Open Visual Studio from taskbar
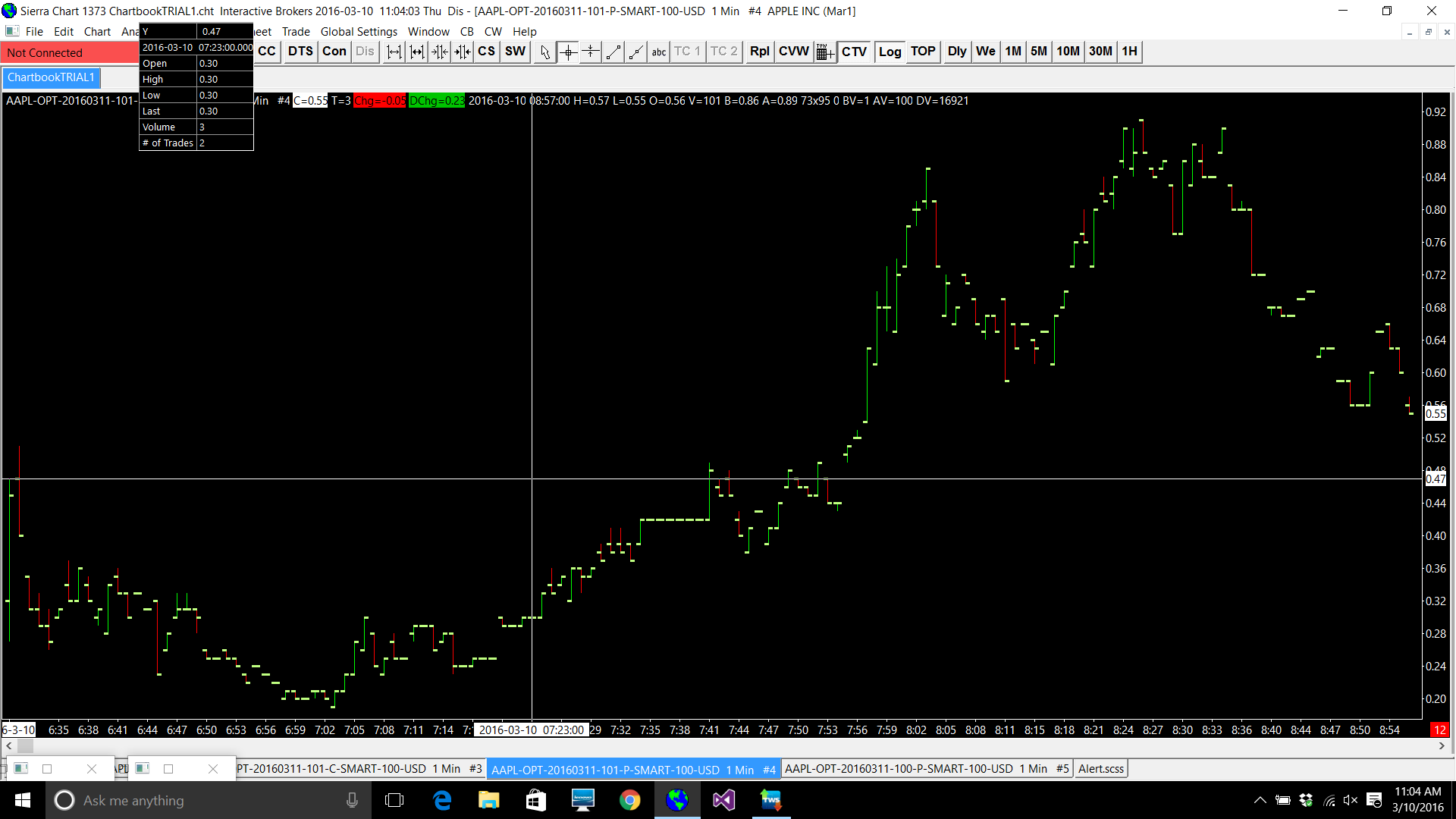Image resolution: width=1456 pixels, height=819 pixels. tap(724, 800)
